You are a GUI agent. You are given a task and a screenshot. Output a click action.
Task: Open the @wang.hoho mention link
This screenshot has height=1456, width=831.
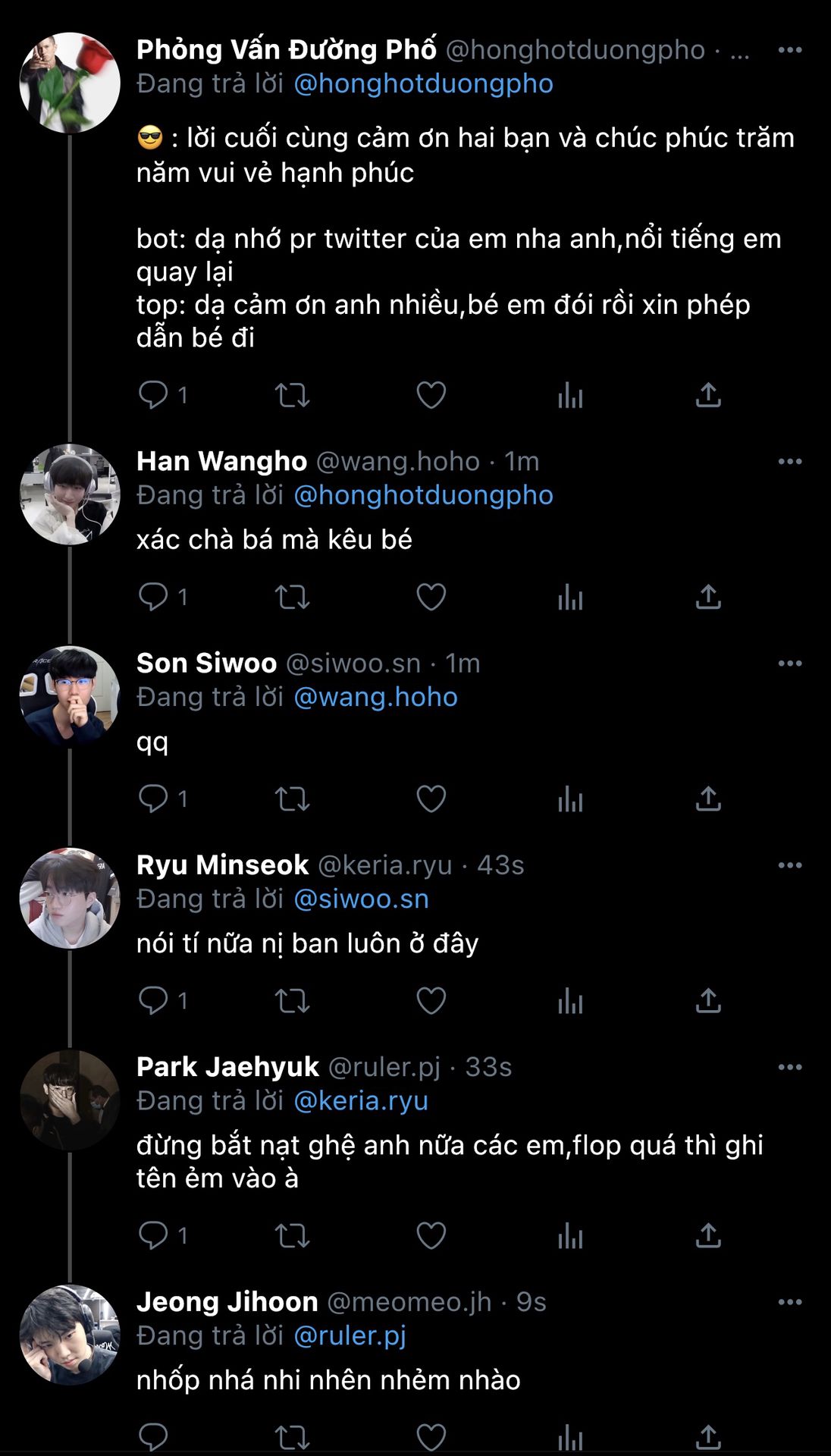375,697
